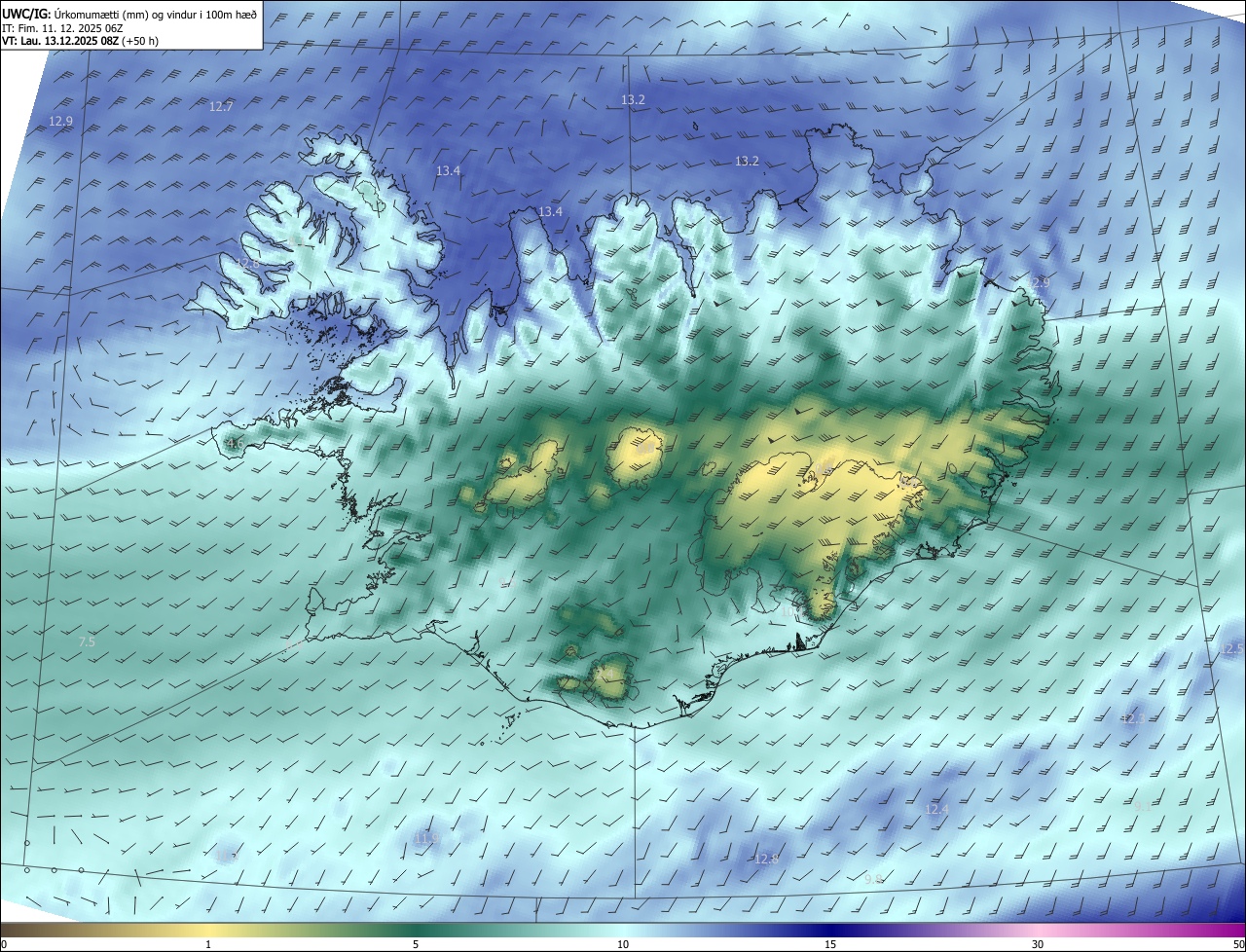1246x952 pixels.
Task: Select the 9.1 value label on the map
Action: (x=1143, y=806)
